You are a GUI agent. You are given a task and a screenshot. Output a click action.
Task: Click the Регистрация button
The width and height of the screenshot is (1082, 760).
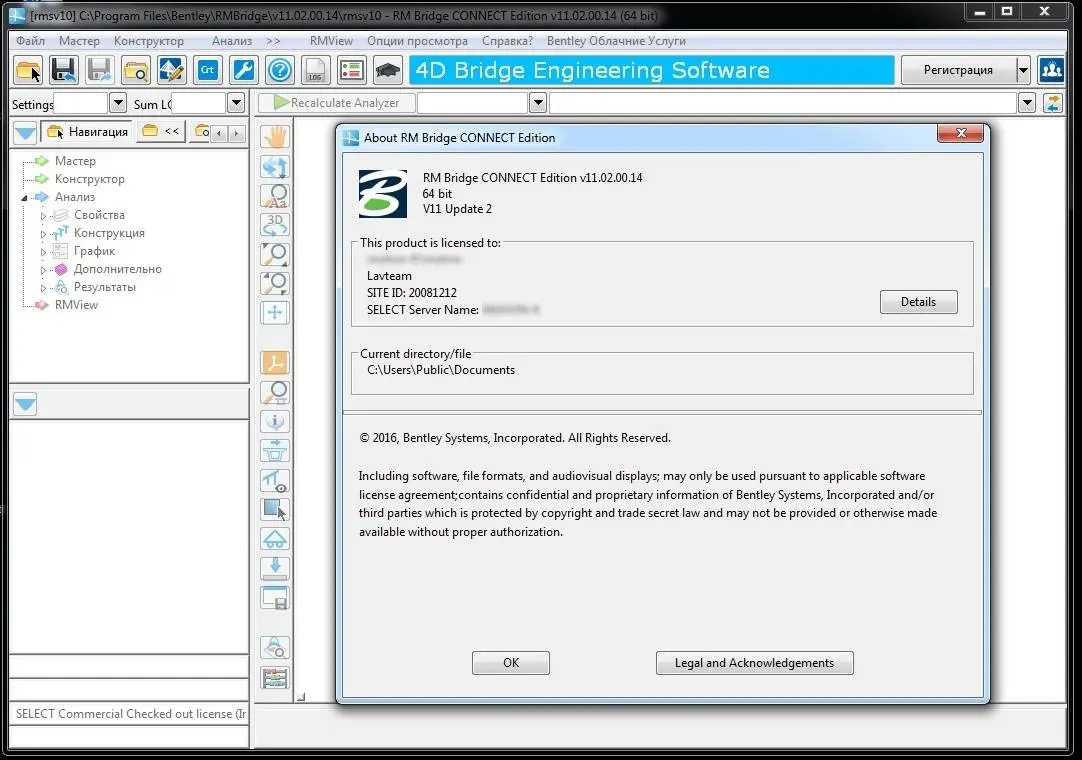pos(958,70)
